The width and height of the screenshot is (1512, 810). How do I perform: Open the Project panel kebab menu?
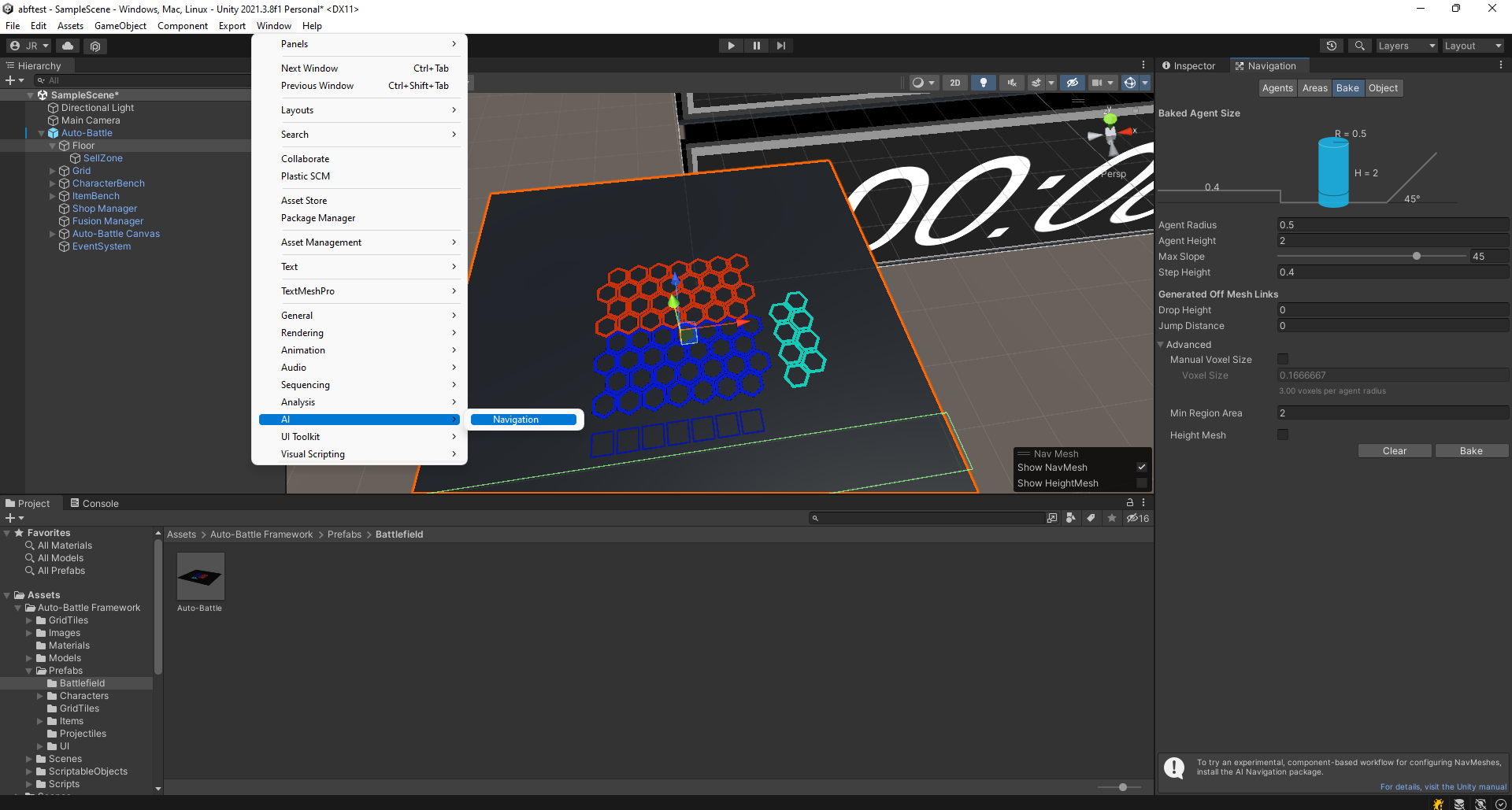pos(1143,502)
